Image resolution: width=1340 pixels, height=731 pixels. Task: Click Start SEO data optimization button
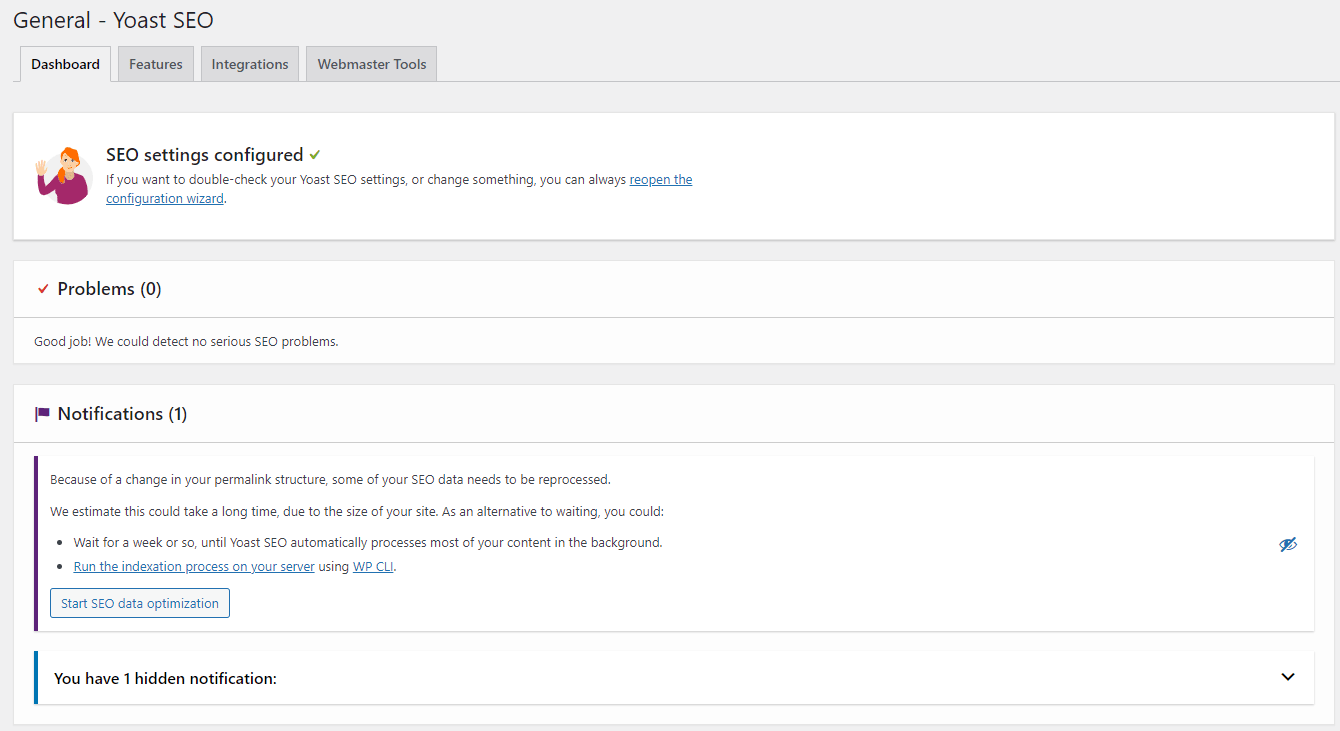click(x=140, y=603)
